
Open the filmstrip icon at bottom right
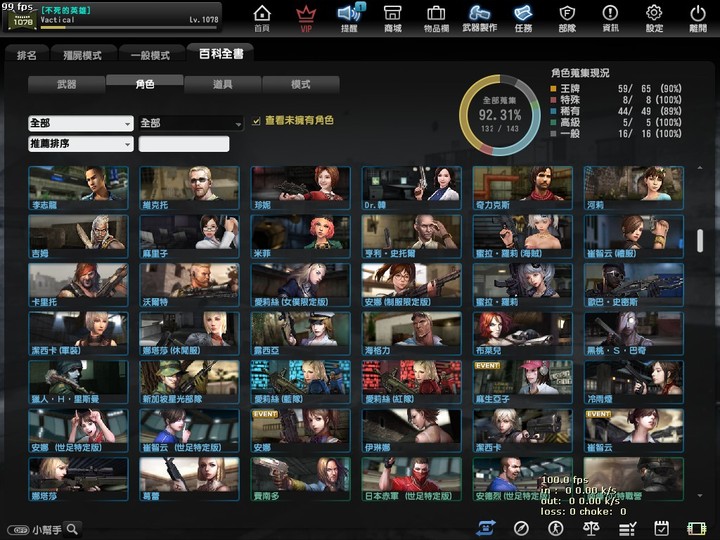point(697,528)
